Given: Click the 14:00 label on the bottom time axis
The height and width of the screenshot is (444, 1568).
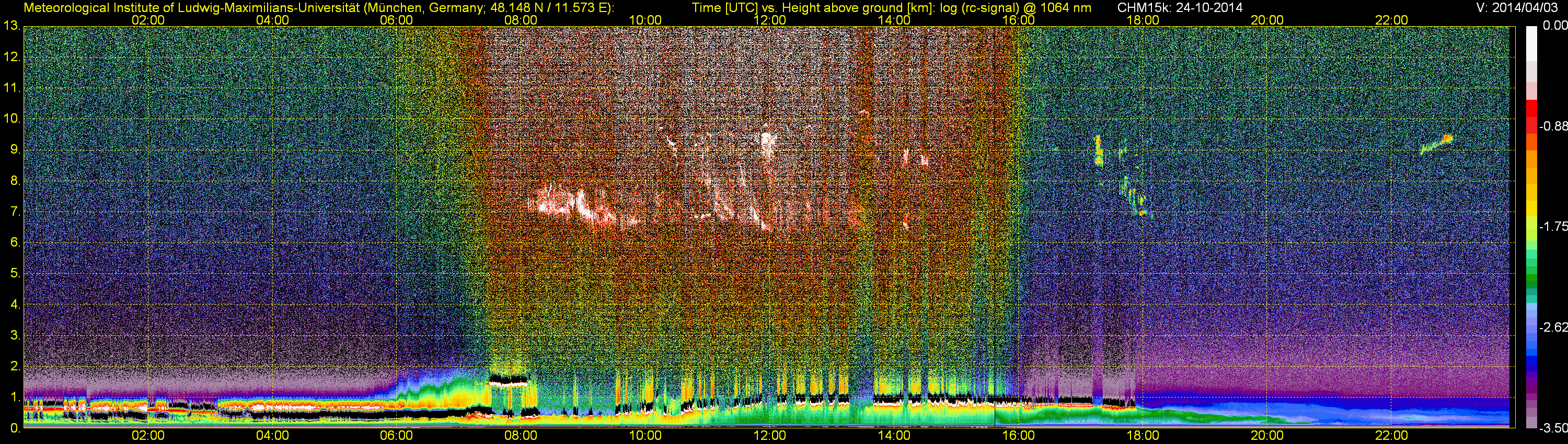Looking at the screenshot, I should [x=894, y=436].
